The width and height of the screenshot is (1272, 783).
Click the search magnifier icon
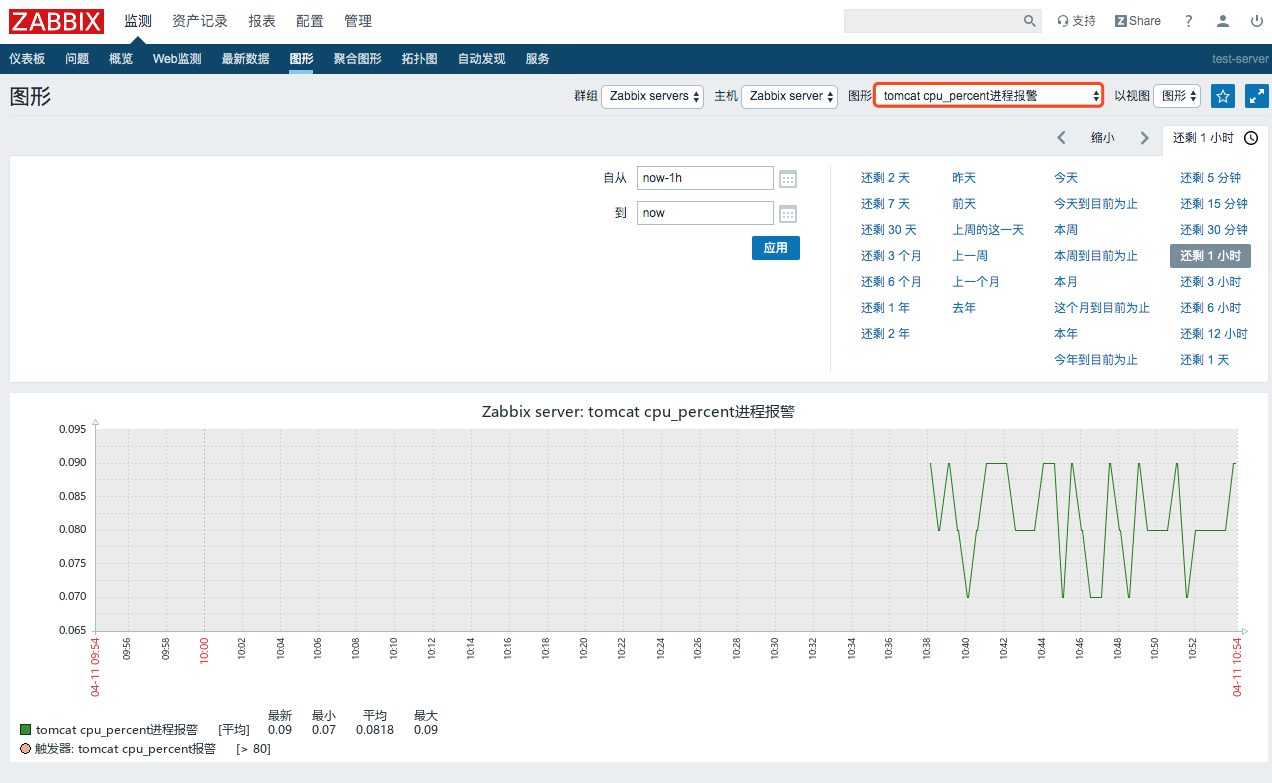click(x=1030, y=21)
